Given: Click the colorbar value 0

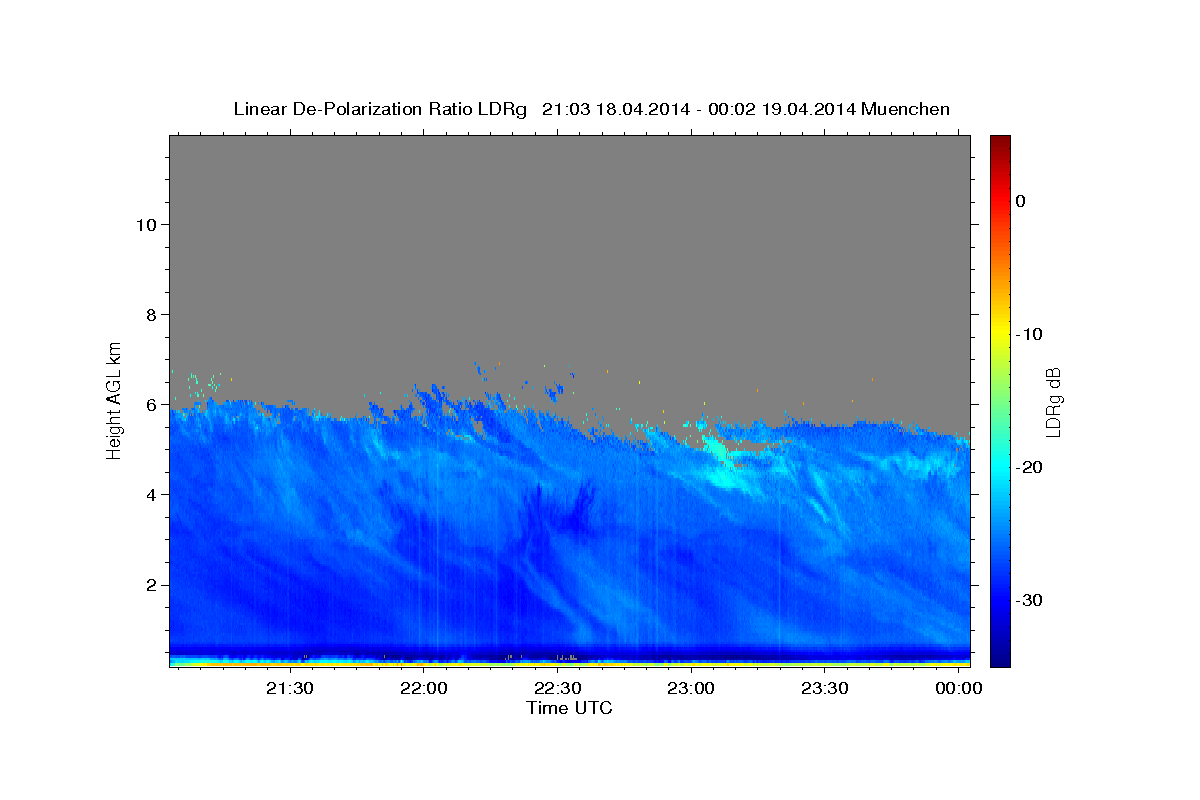Looking at the screenshot, I should click(x=1021, y=201).
